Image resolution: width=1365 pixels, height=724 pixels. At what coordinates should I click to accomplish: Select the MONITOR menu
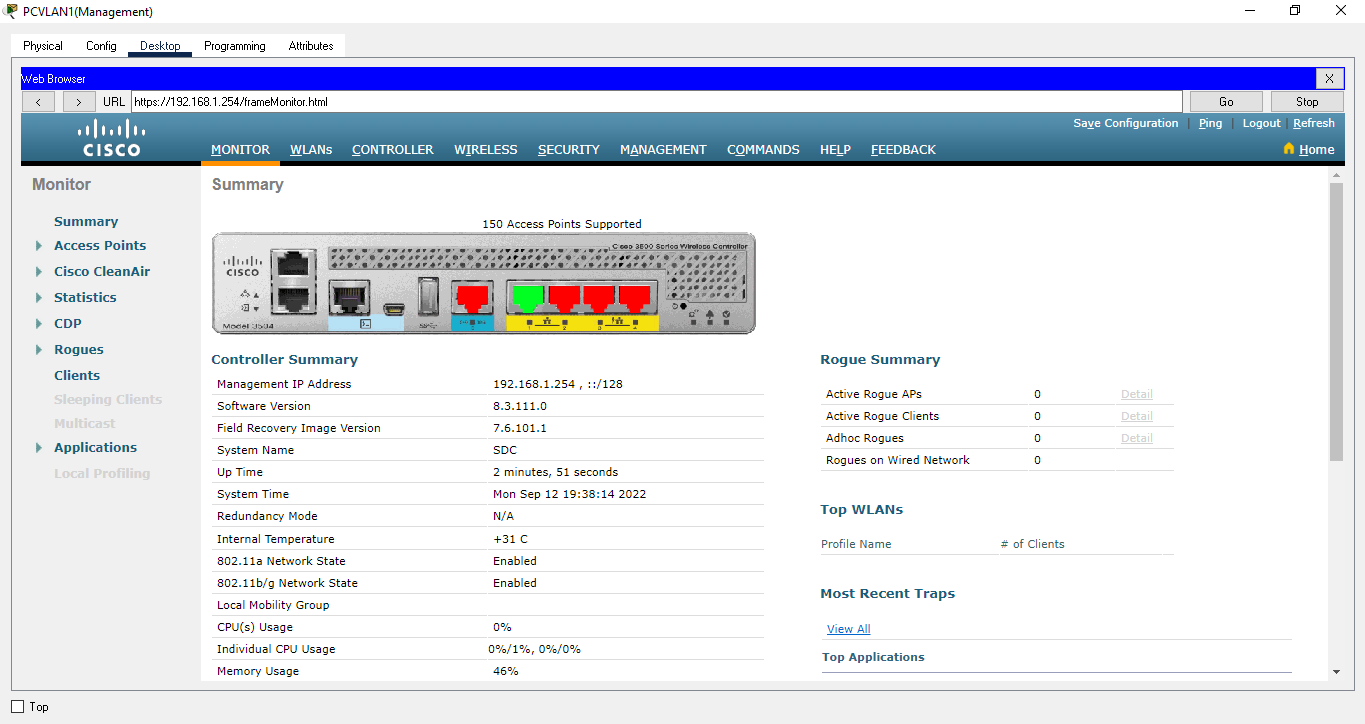[x=240, y=150]
